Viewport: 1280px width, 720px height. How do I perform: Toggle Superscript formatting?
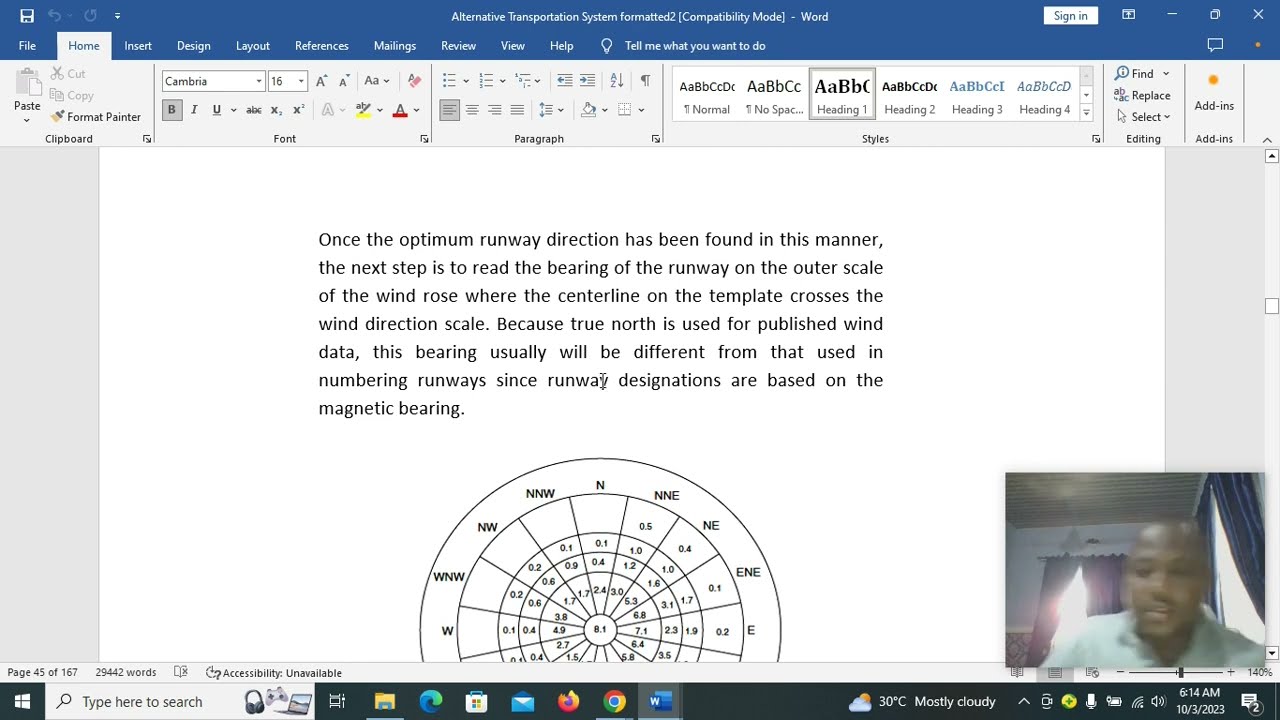pyautogui.click(x=298, y=110)
